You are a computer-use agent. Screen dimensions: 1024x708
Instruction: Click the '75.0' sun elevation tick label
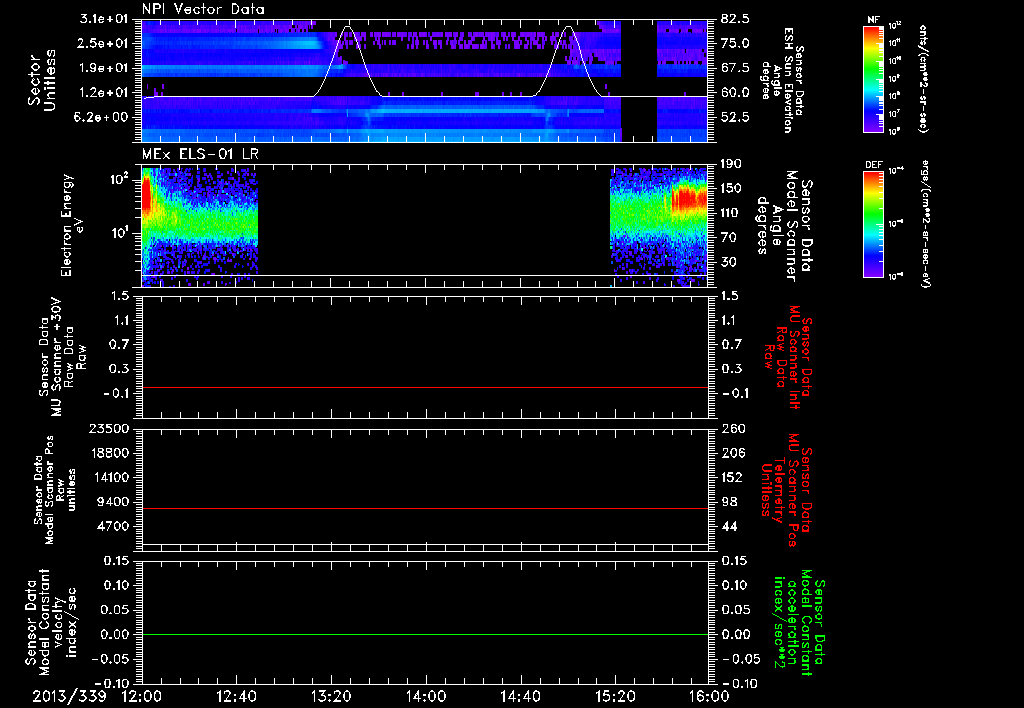tap(736, 43)
